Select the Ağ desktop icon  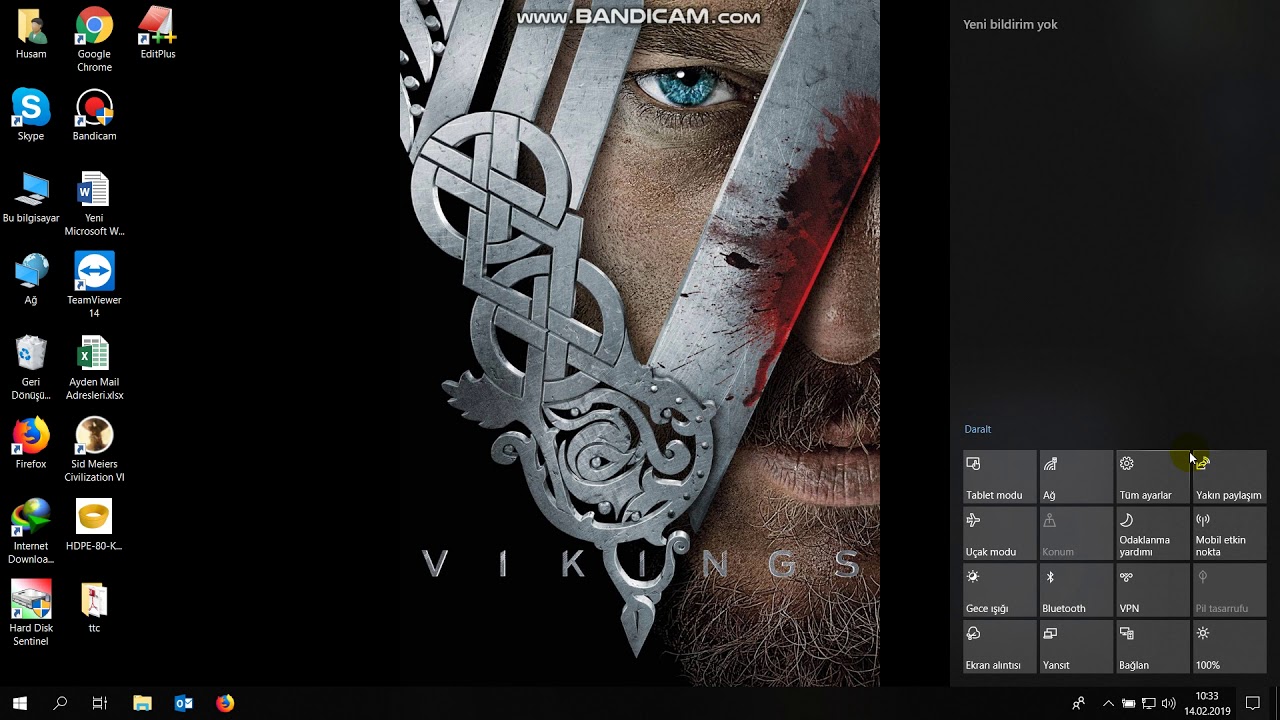pyautogui.click(x=31, y=280)
